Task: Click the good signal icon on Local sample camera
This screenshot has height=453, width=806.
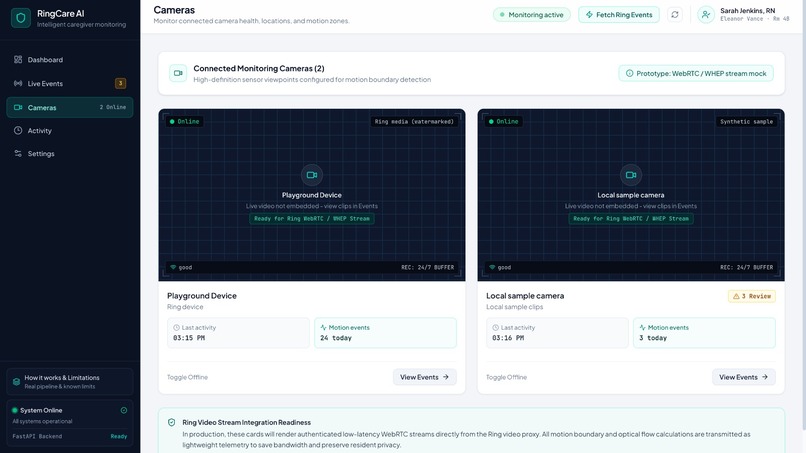Action: [x=492, y=267]
